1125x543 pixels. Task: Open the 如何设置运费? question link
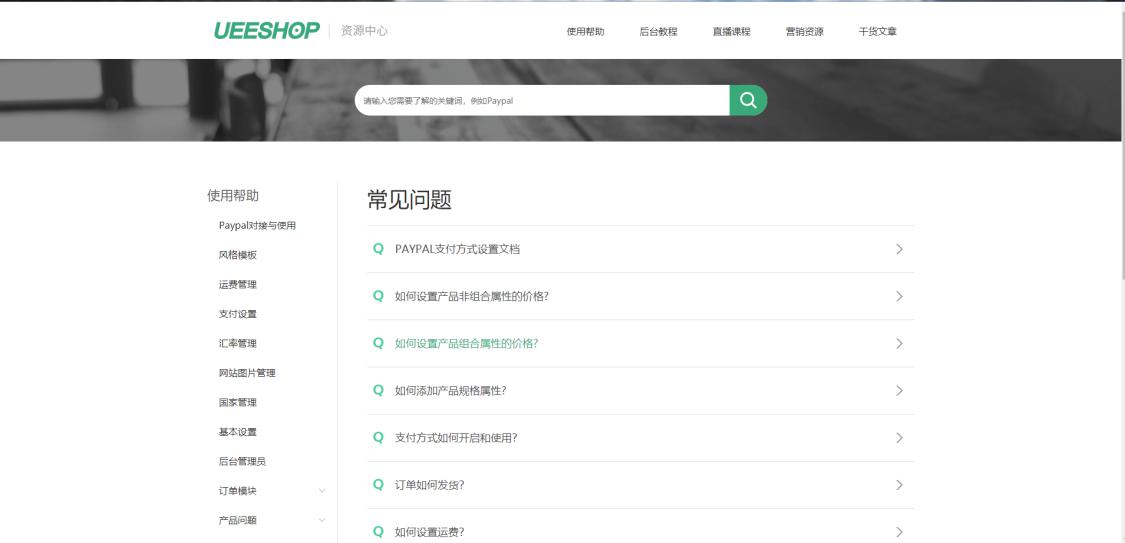pos(429,532)
